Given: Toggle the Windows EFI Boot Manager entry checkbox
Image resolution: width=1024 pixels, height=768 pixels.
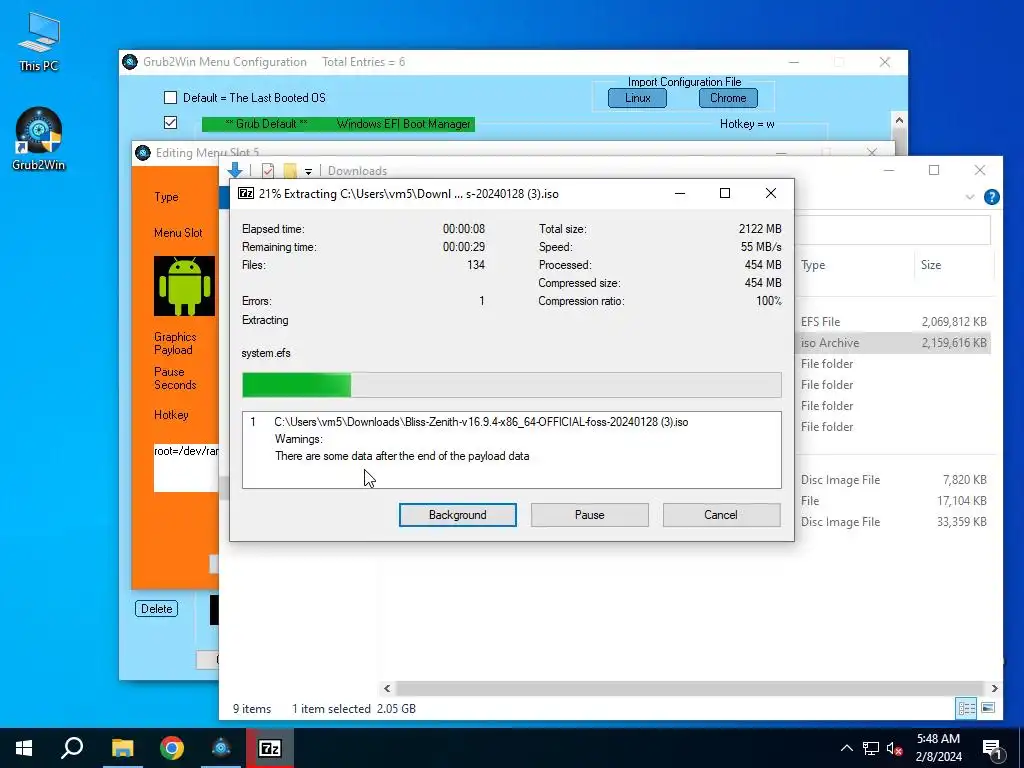Looking at the screenshot, I should click(170, 123).
